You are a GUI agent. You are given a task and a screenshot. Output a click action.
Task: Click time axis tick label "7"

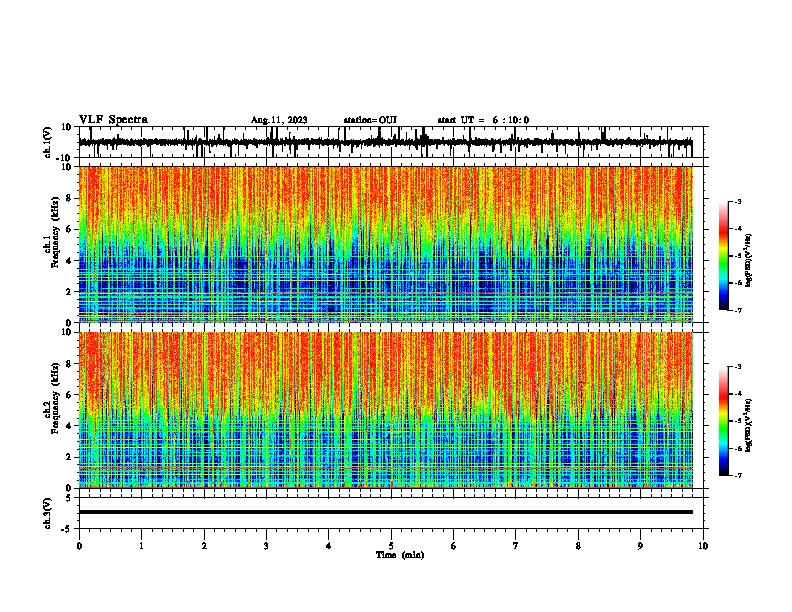coord(516,546)
